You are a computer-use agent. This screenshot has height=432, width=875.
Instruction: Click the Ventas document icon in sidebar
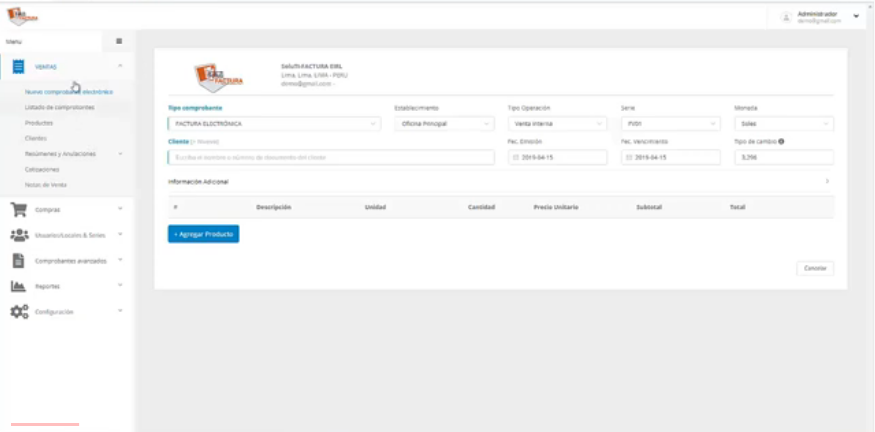point(18,66)
